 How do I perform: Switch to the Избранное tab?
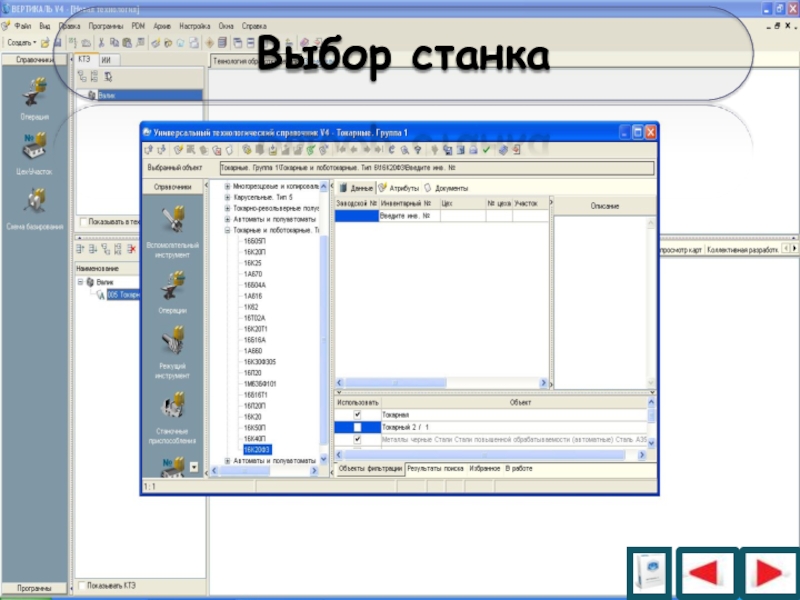coord(484,468)
